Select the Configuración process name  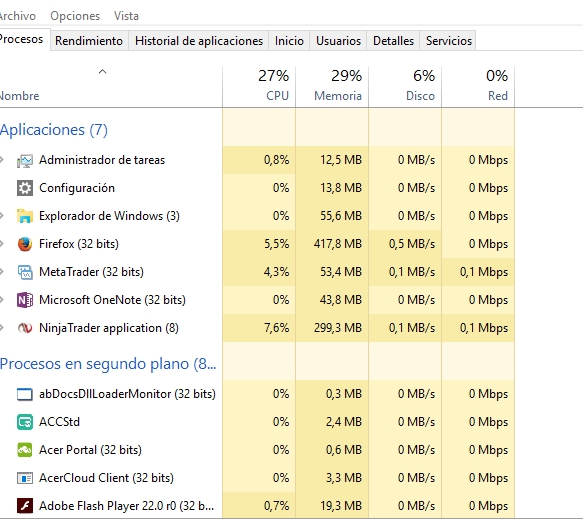(77, 188)
